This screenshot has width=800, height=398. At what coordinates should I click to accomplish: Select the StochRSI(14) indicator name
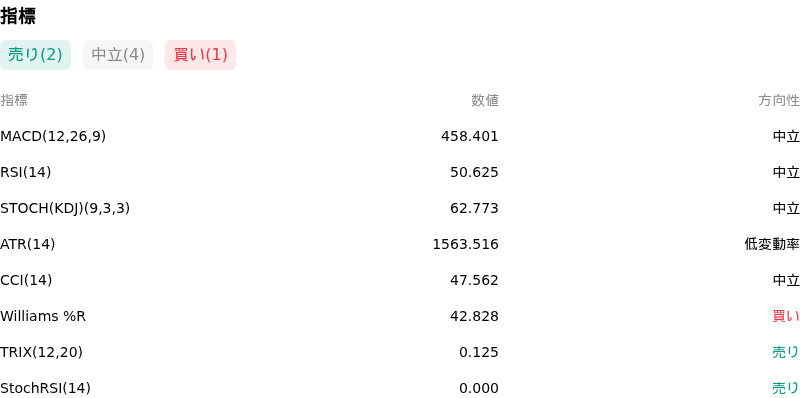45,388
